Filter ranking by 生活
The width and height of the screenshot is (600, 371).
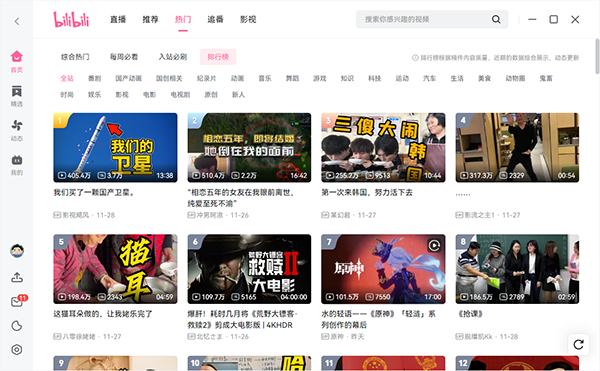pyautogui.click(x=457, y=78)
